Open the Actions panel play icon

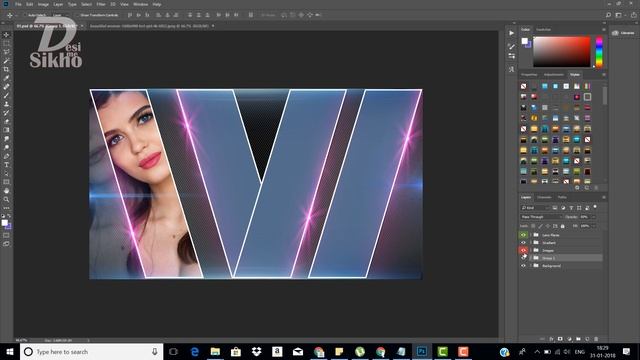point(511,33)
